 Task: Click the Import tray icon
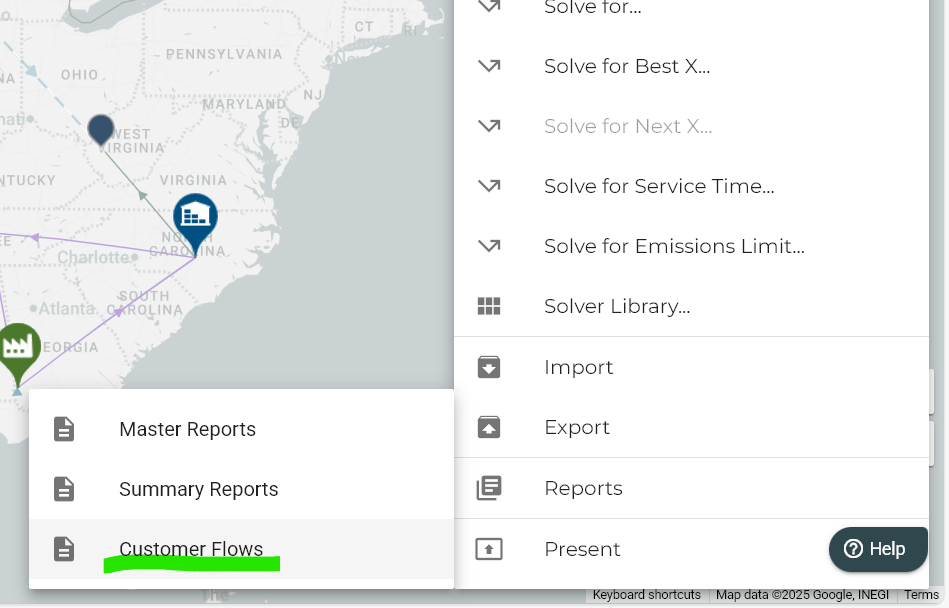[489, 367]
